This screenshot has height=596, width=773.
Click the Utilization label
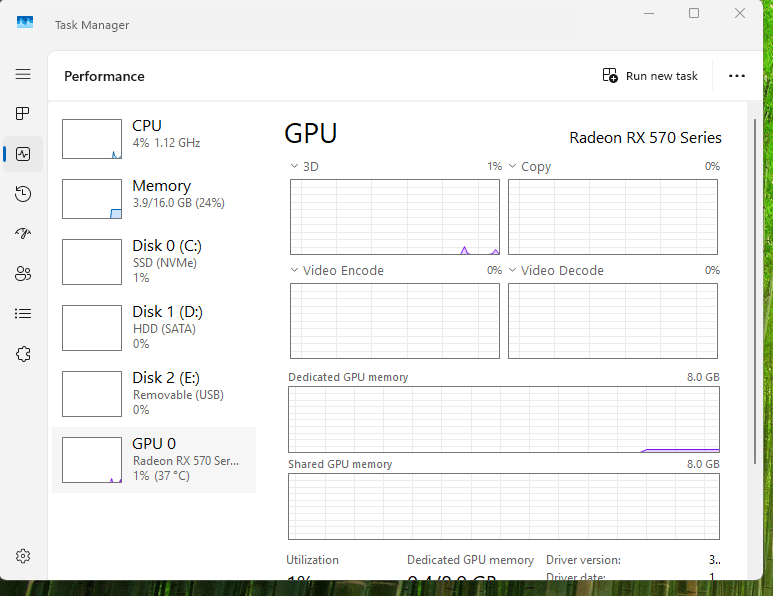[313, 560]
